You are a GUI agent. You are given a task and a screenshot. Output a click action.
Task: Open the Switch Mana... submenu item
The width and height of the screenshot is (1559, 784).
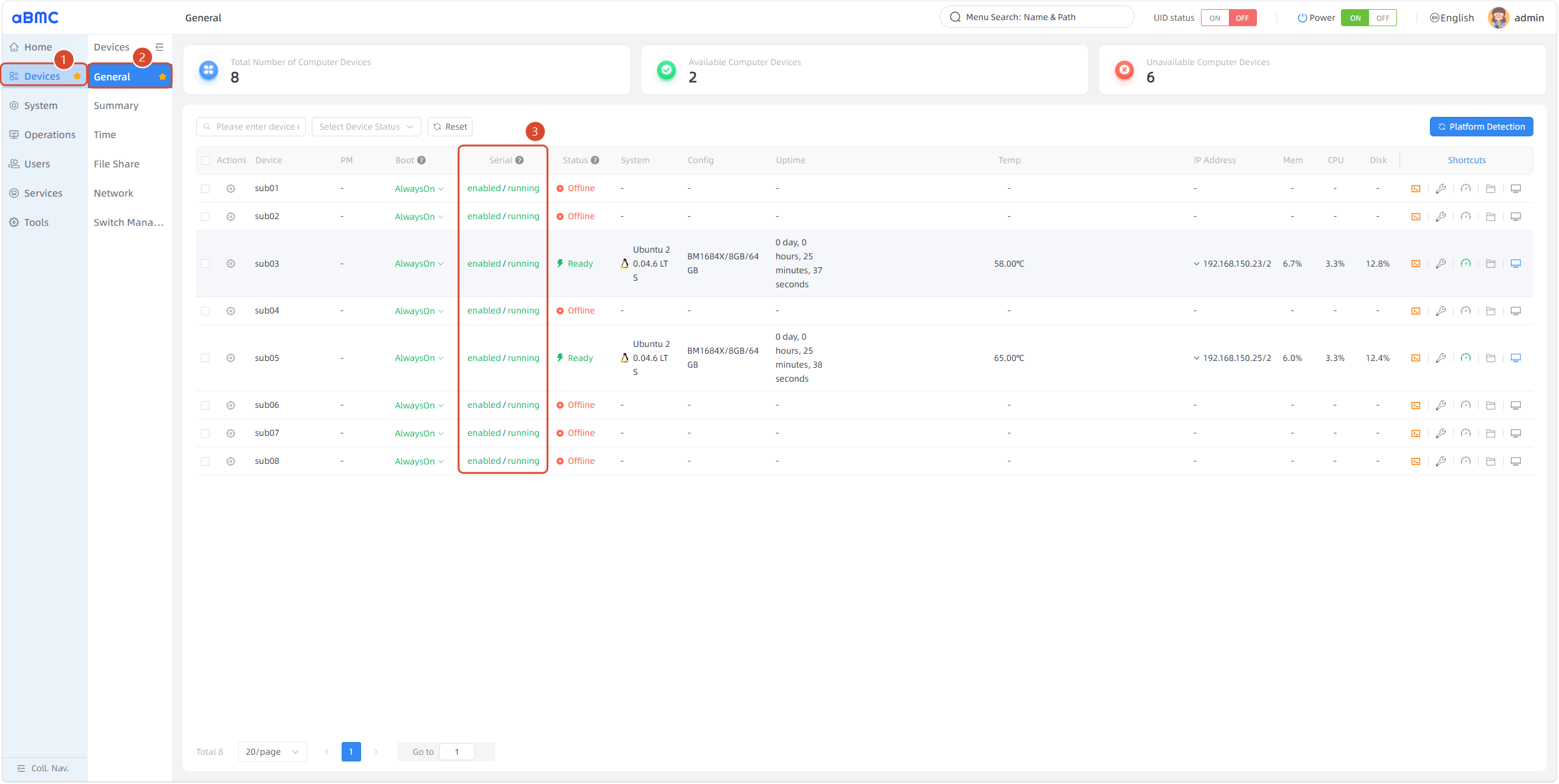[x=130, y=222]
